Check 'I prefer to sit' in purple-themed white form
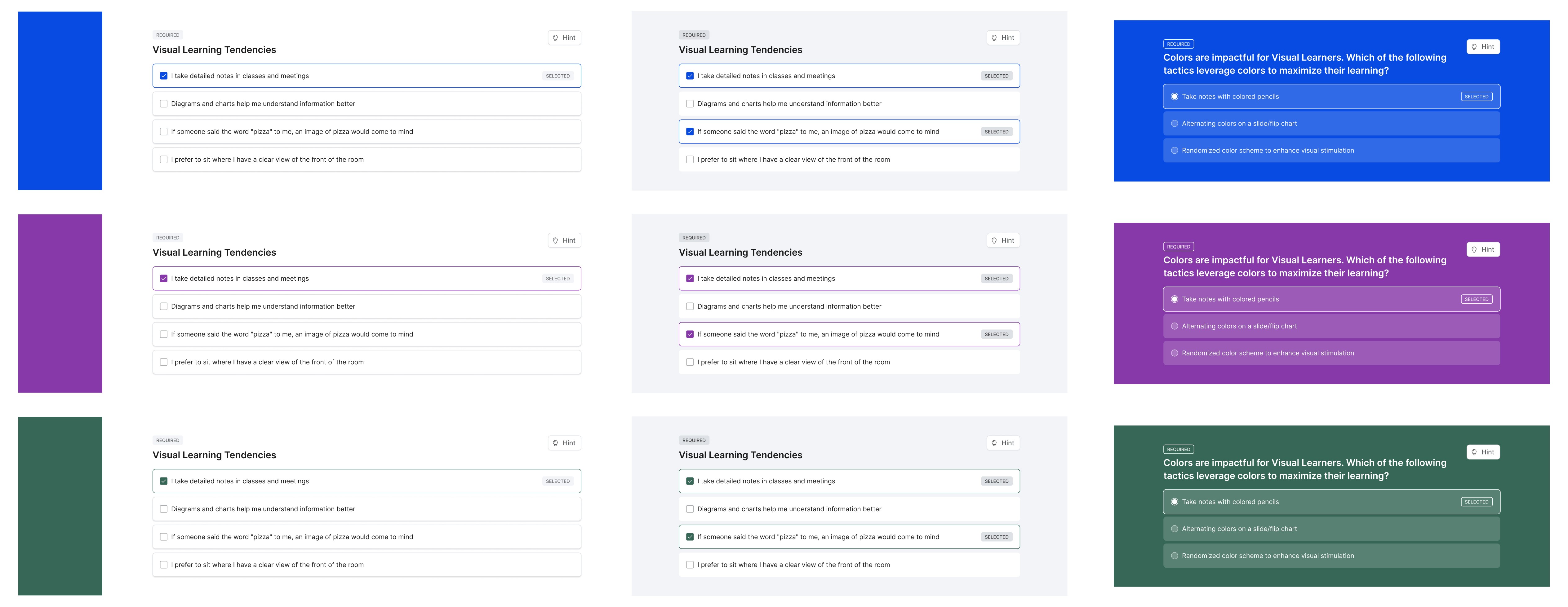This screenshot has height=607, width=1568. (x=164, y=363)
